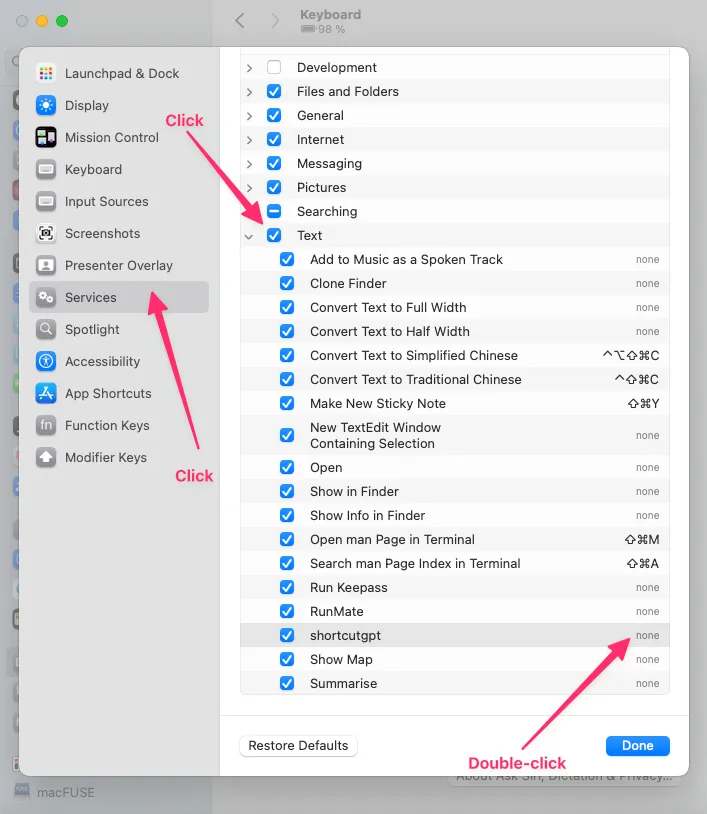Expand the Pictures group
The image size is (707, 814).
(x=250, y=188)
